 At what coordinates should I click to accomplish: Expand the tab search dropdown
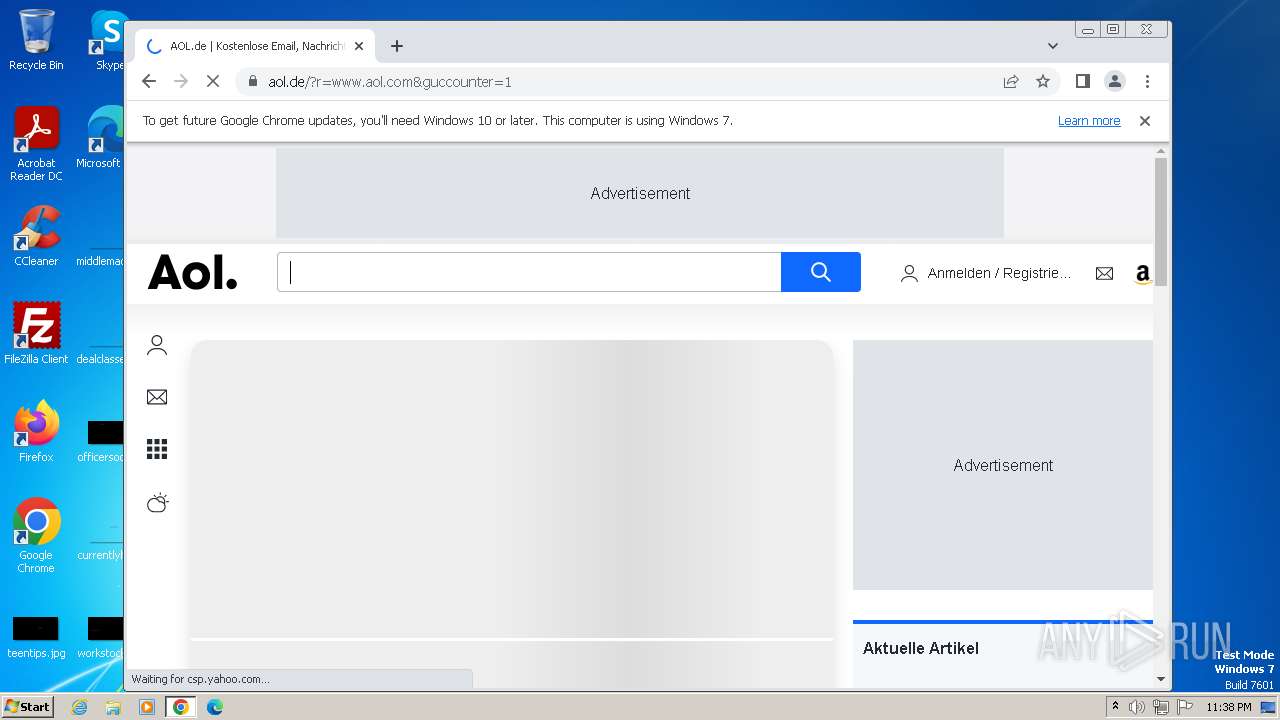click(1053, 46)
